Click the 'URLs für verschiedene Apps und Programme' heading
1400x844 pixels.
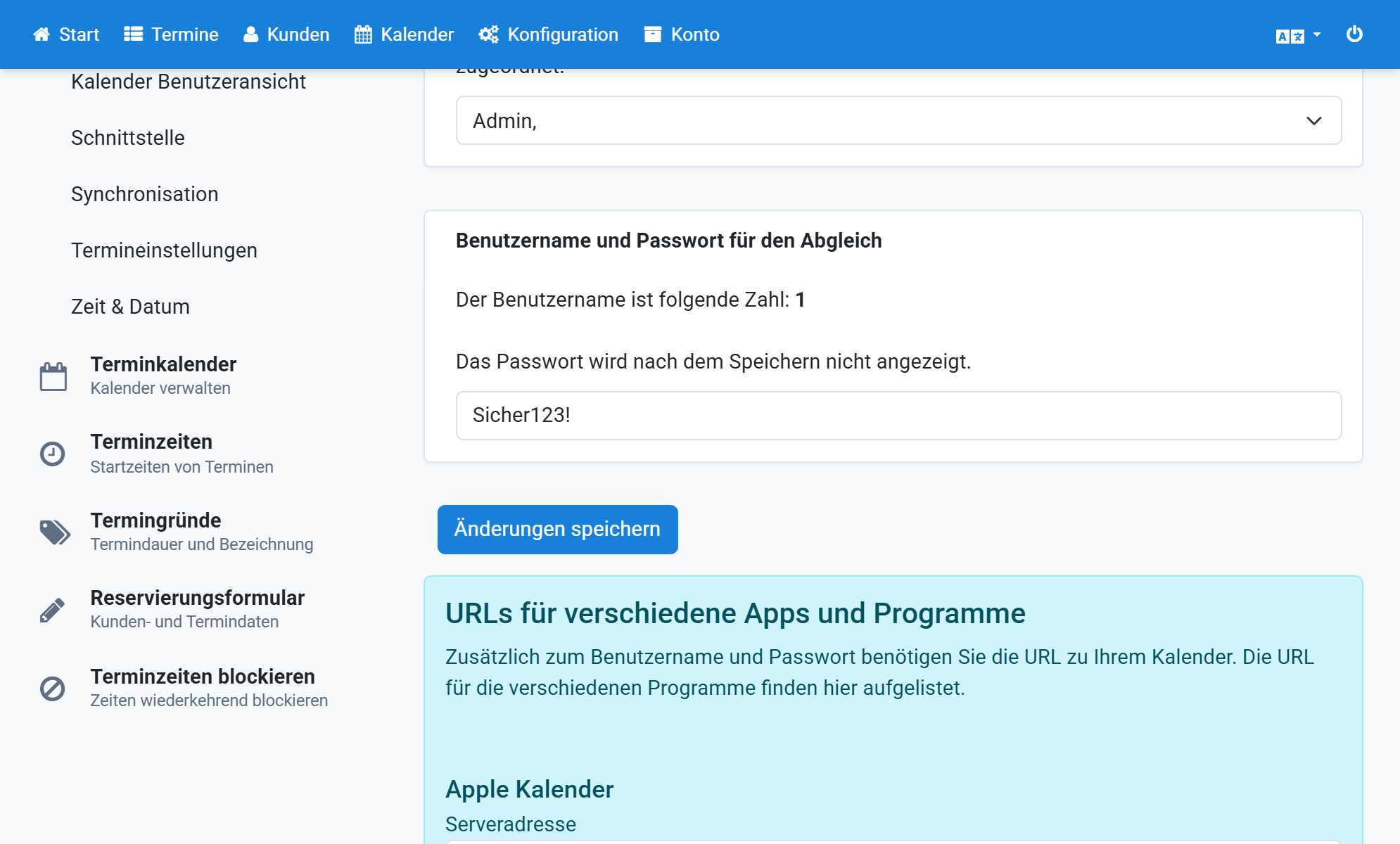coord(735,613)
